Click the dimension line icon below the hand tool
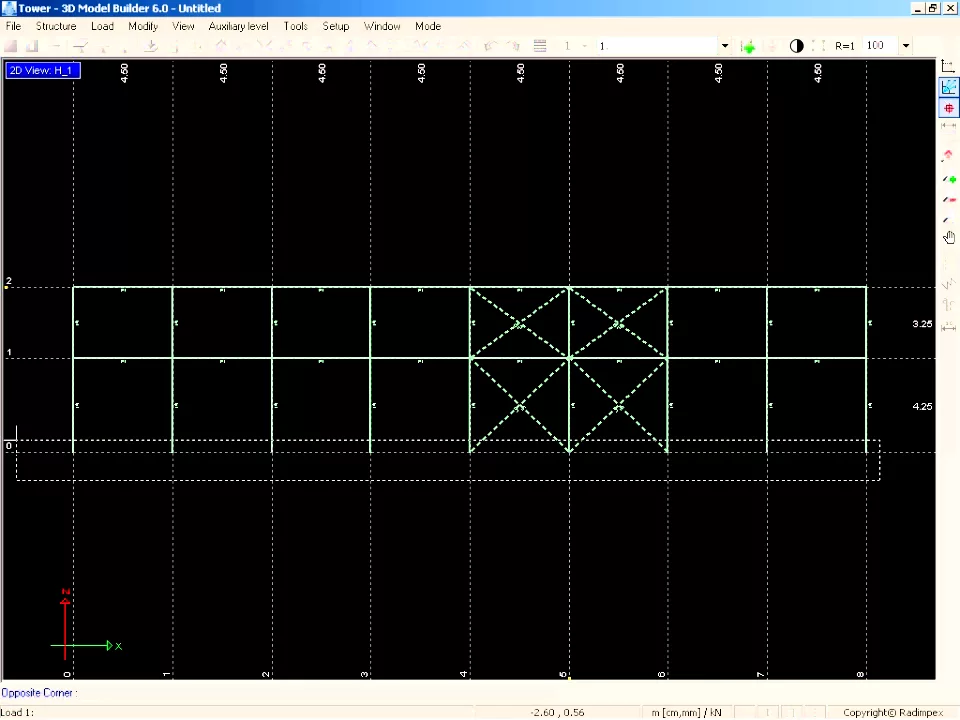The height and width of the screenshot is (720, 960). tap(948, 328)
